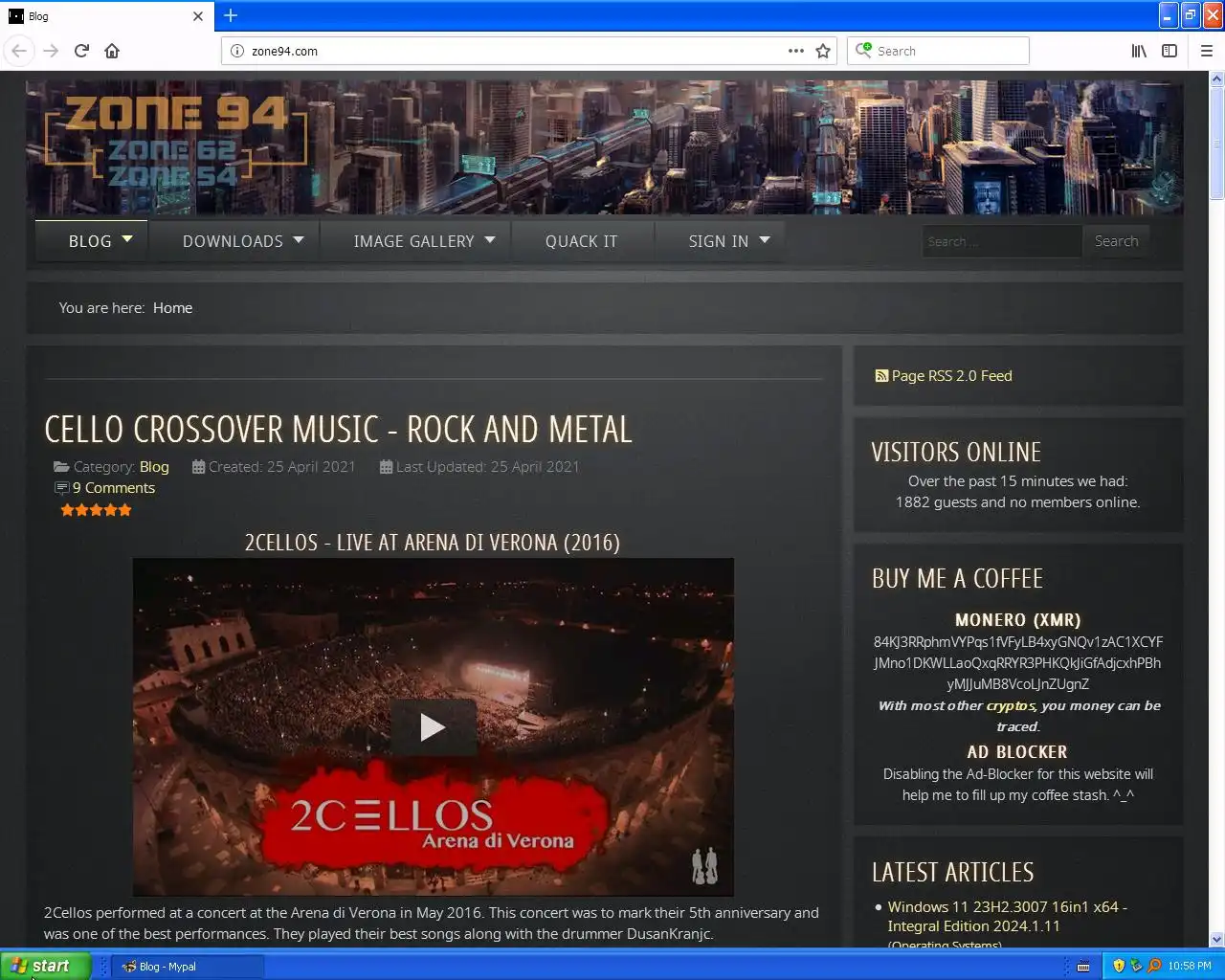The height and width of the screenshot is (980, 1225).
Task: Close the Blog tab
Action: 198,16
